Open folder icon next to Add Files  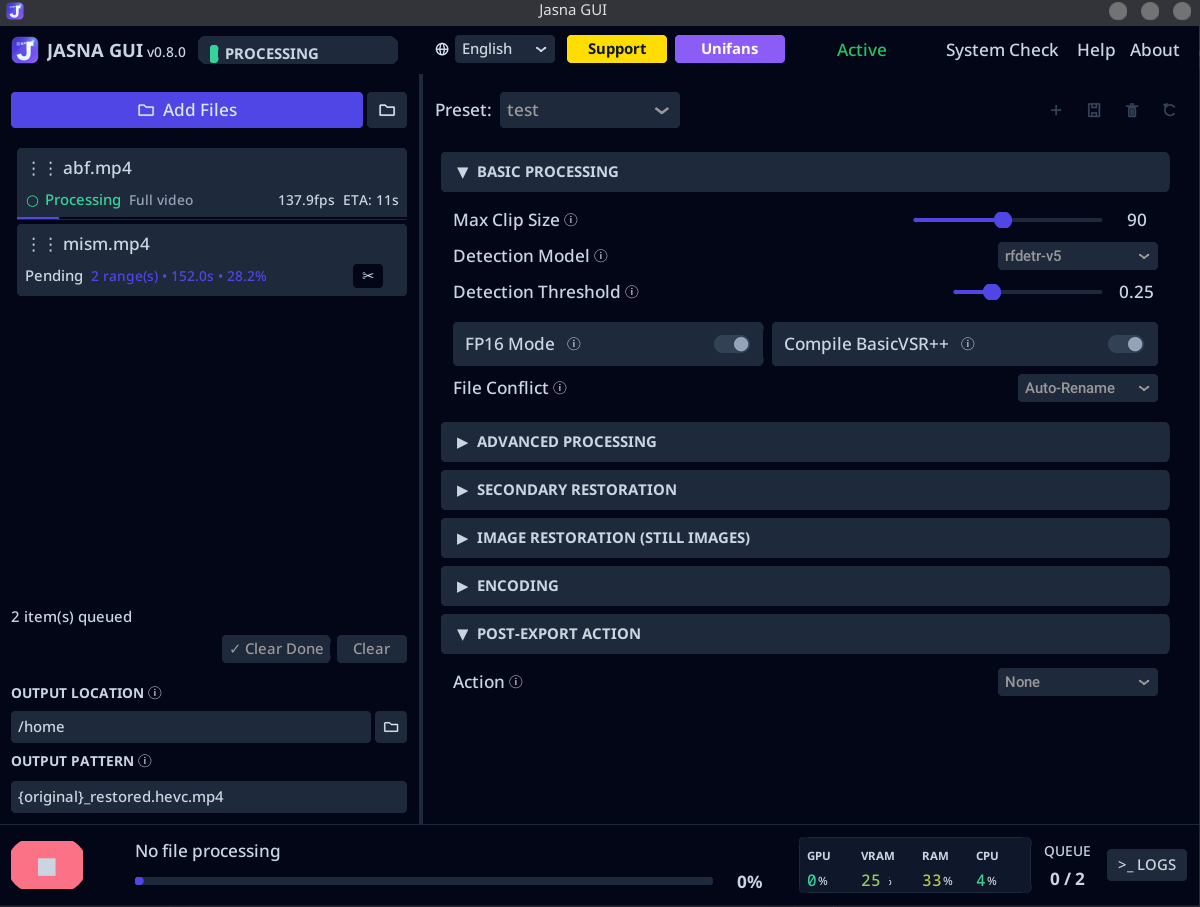[387, 110]
